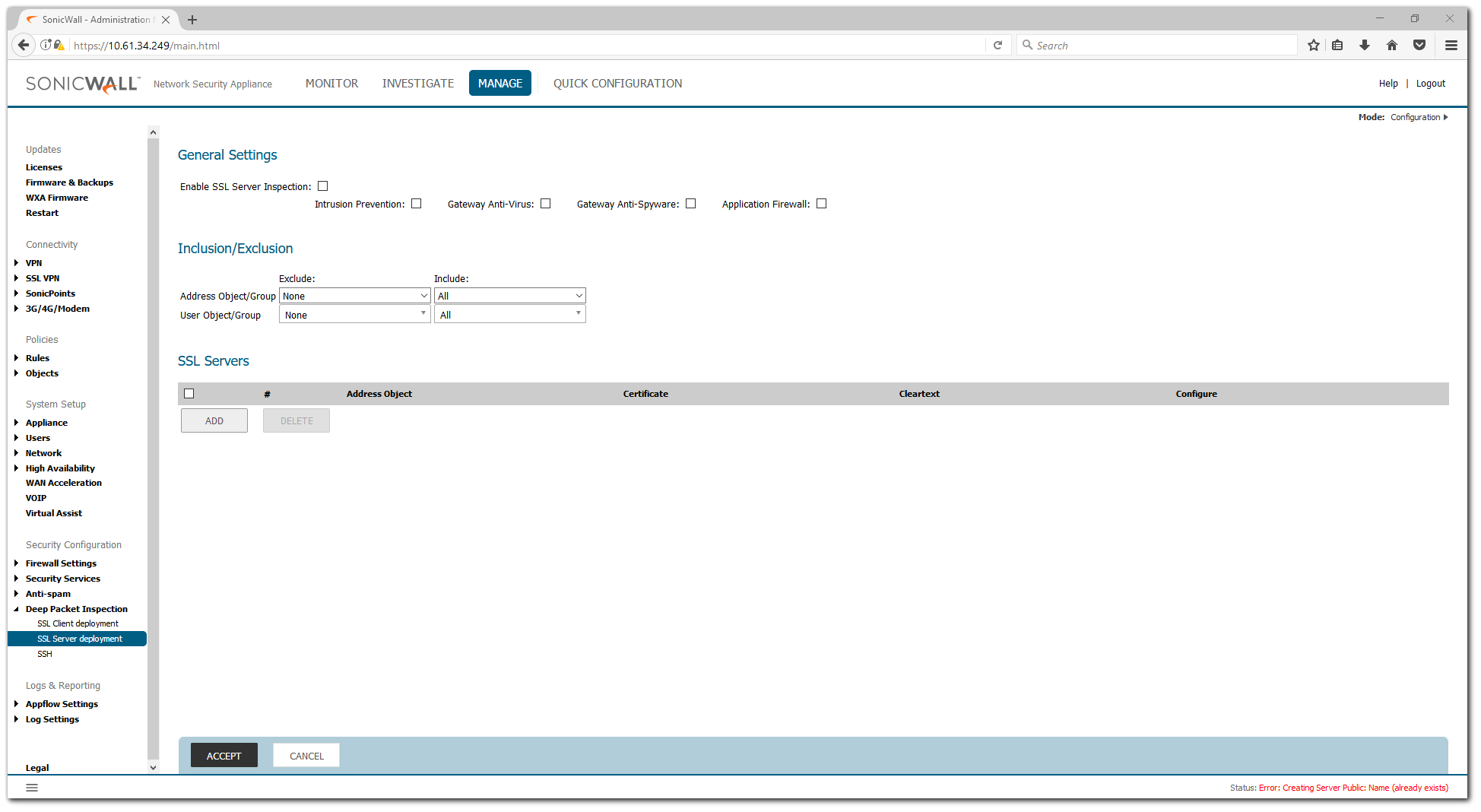Open the QUICK CONFIGURATION tab
The height and width of the screenshot is (812, 1481).
[x=617, y=84]
